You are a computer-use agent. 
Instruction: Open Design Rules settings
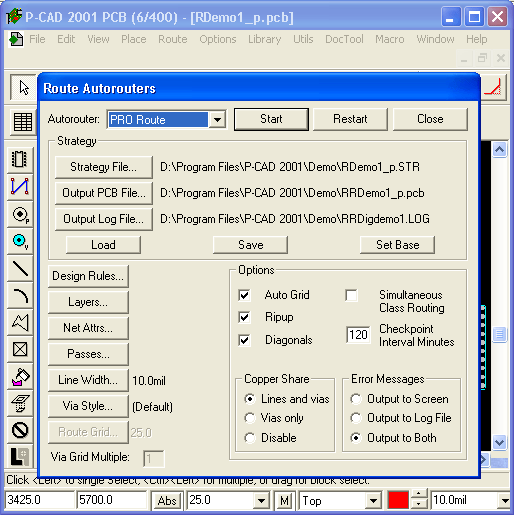click(x=88, y=276)
